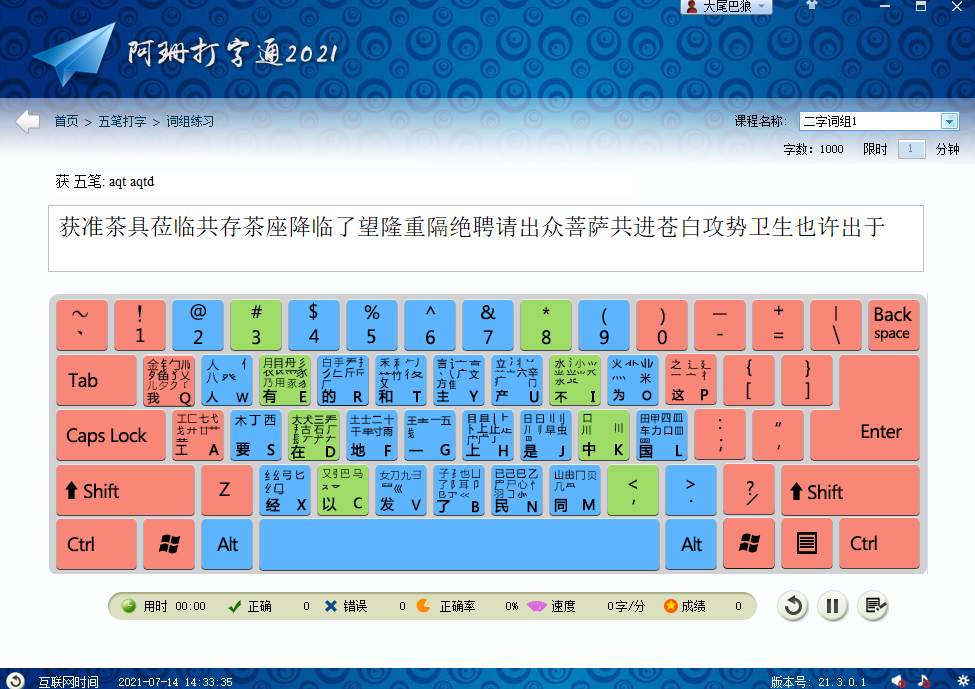Click the F key labeled 地
Image resolution: width=975 pixels, height=689 pixels.
click(x=371, y=435)
